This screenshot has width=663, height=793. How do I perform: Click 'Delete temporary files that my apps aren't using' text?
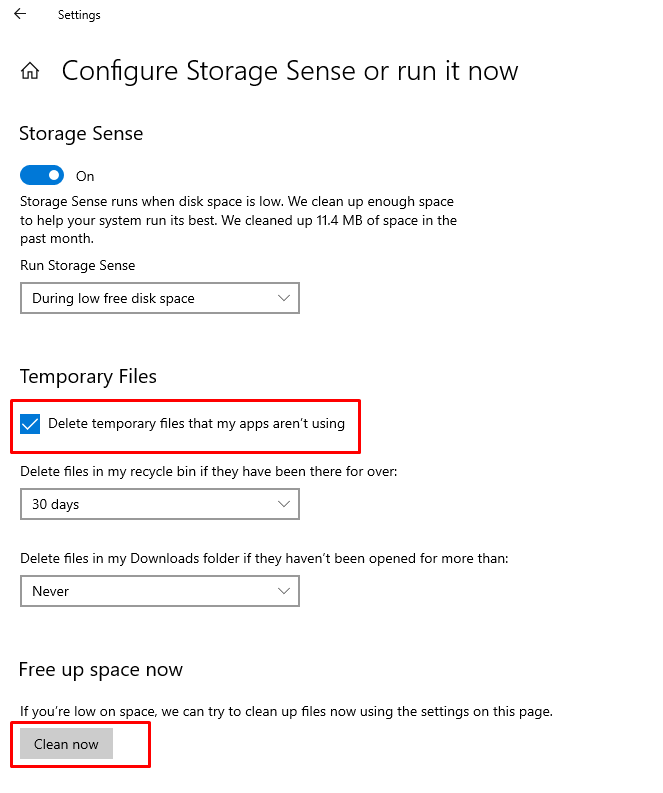[x=196, y=424]
